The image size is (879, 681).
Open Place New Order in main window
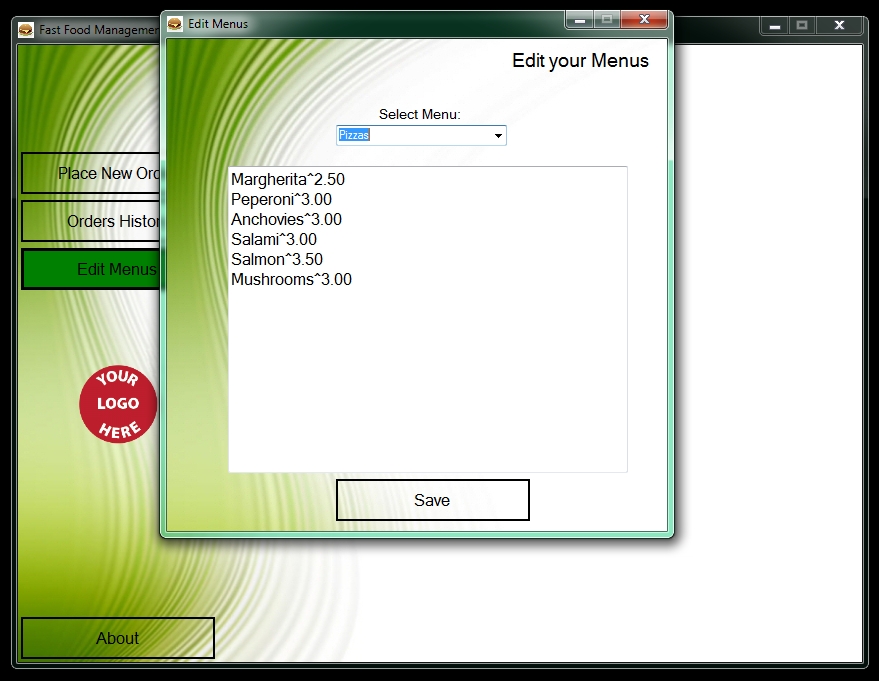91,173
